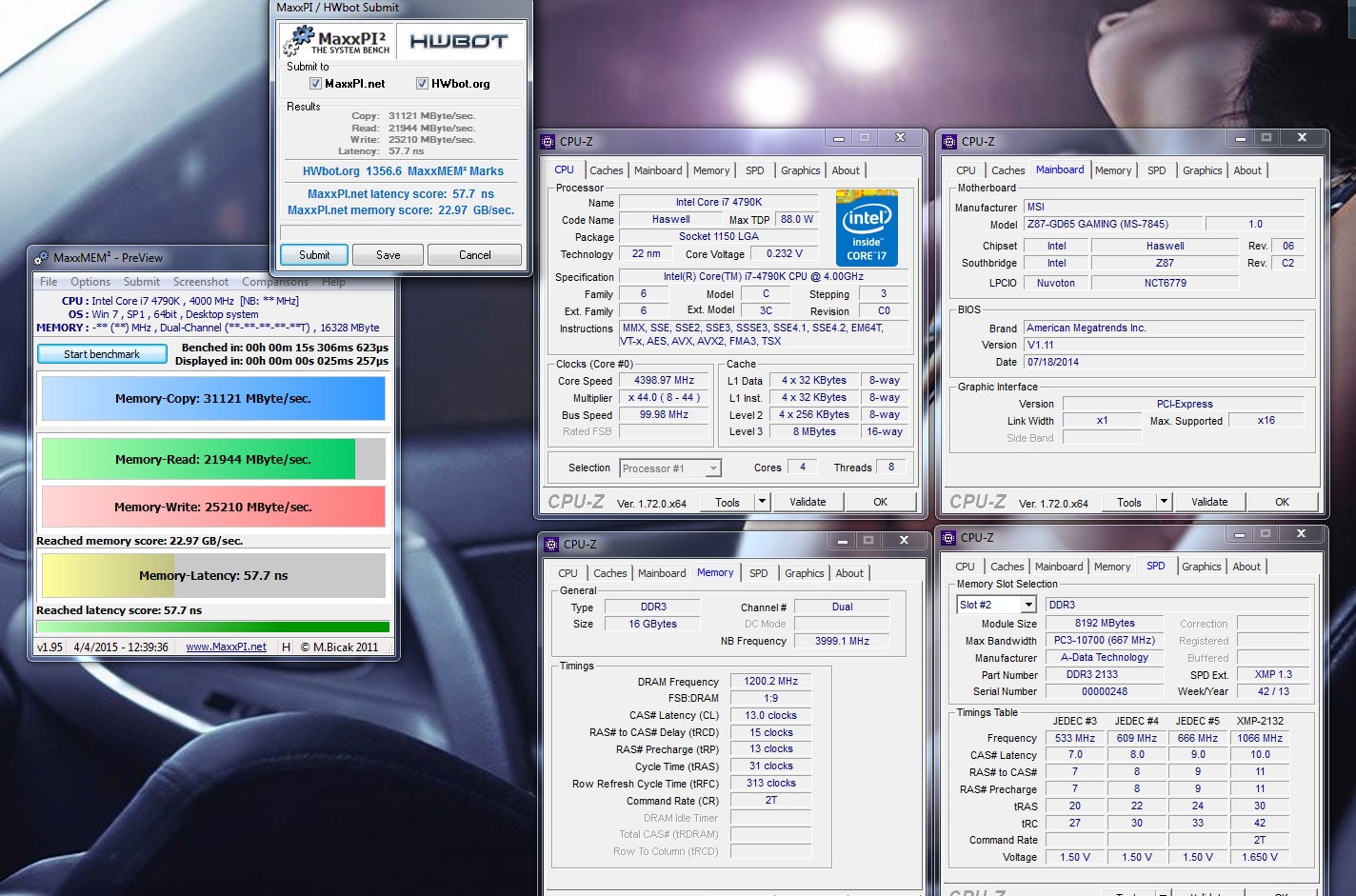
Task: Click the Memory-Write 25210 MByte/sec bar
Action: point(213,507)
